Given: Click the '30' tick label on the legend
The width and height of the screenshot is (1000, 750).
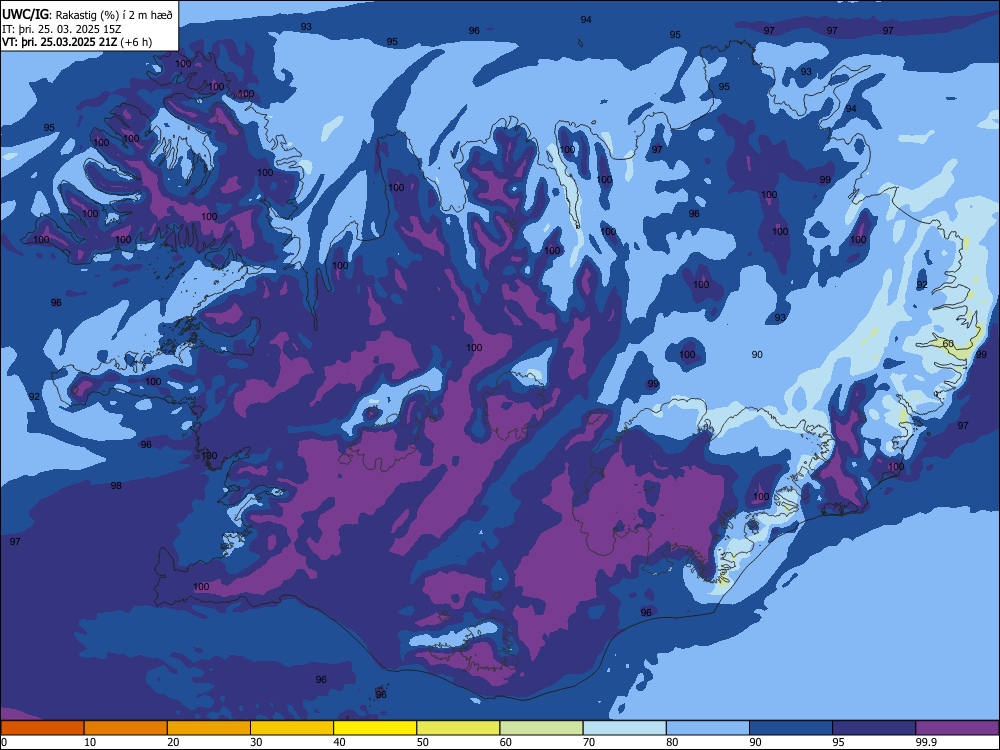Looking at the screenshot, I should tap(256, 742).
